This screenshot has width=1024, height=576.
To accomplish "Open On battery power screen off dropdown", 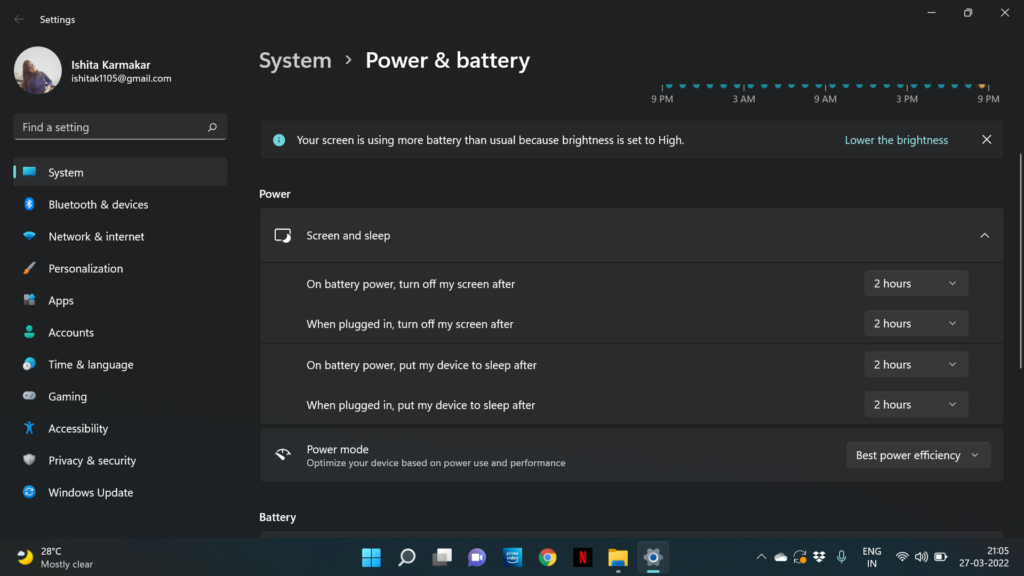I will [916, 283].
